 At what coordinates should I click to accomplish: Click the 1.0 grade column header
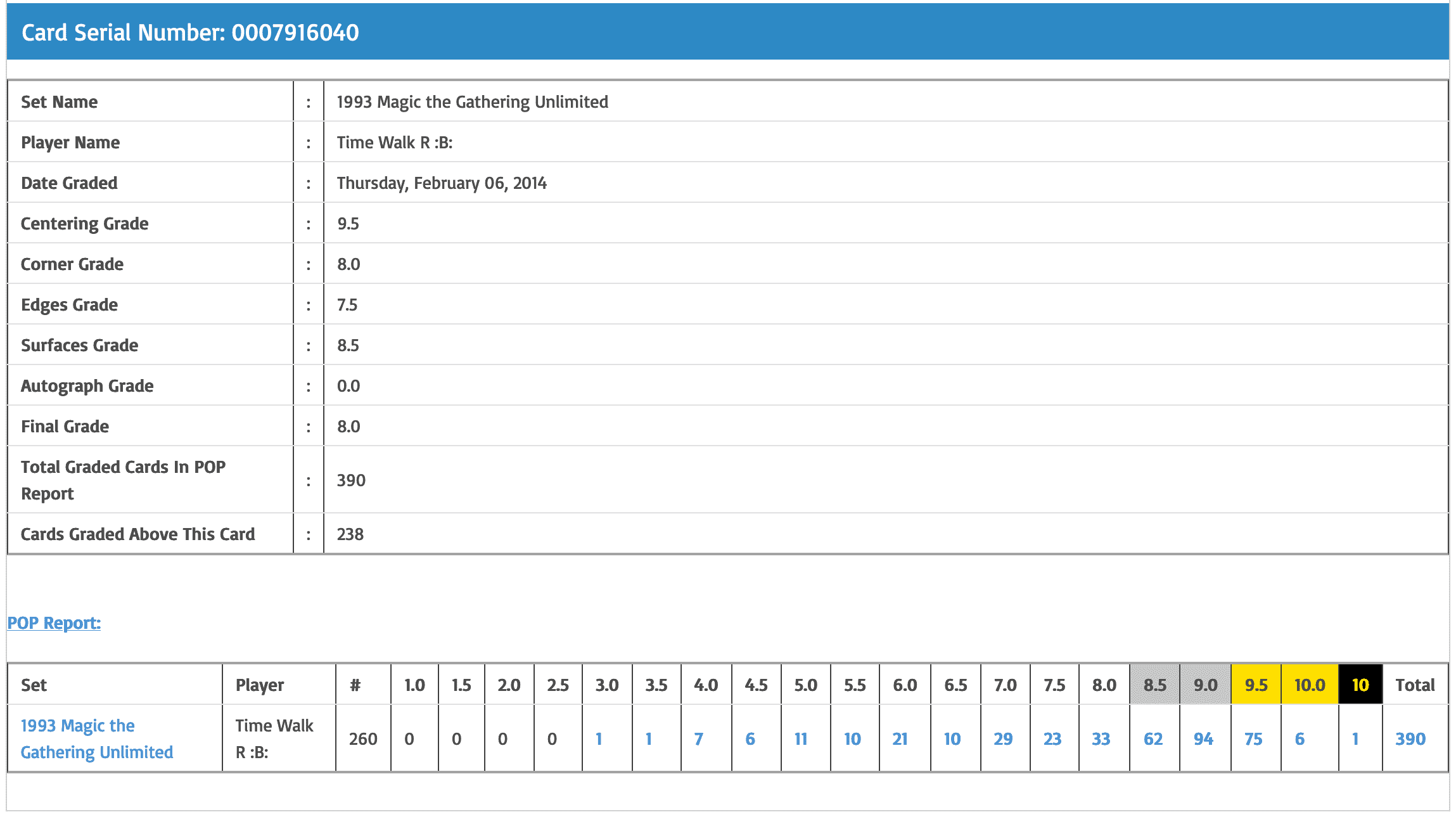coord(414,685)
